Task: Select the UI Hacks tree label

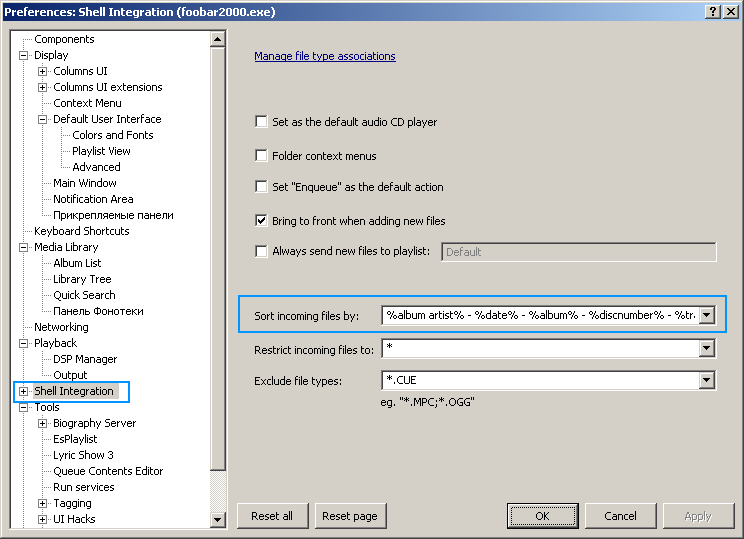Action: [74, 520]
